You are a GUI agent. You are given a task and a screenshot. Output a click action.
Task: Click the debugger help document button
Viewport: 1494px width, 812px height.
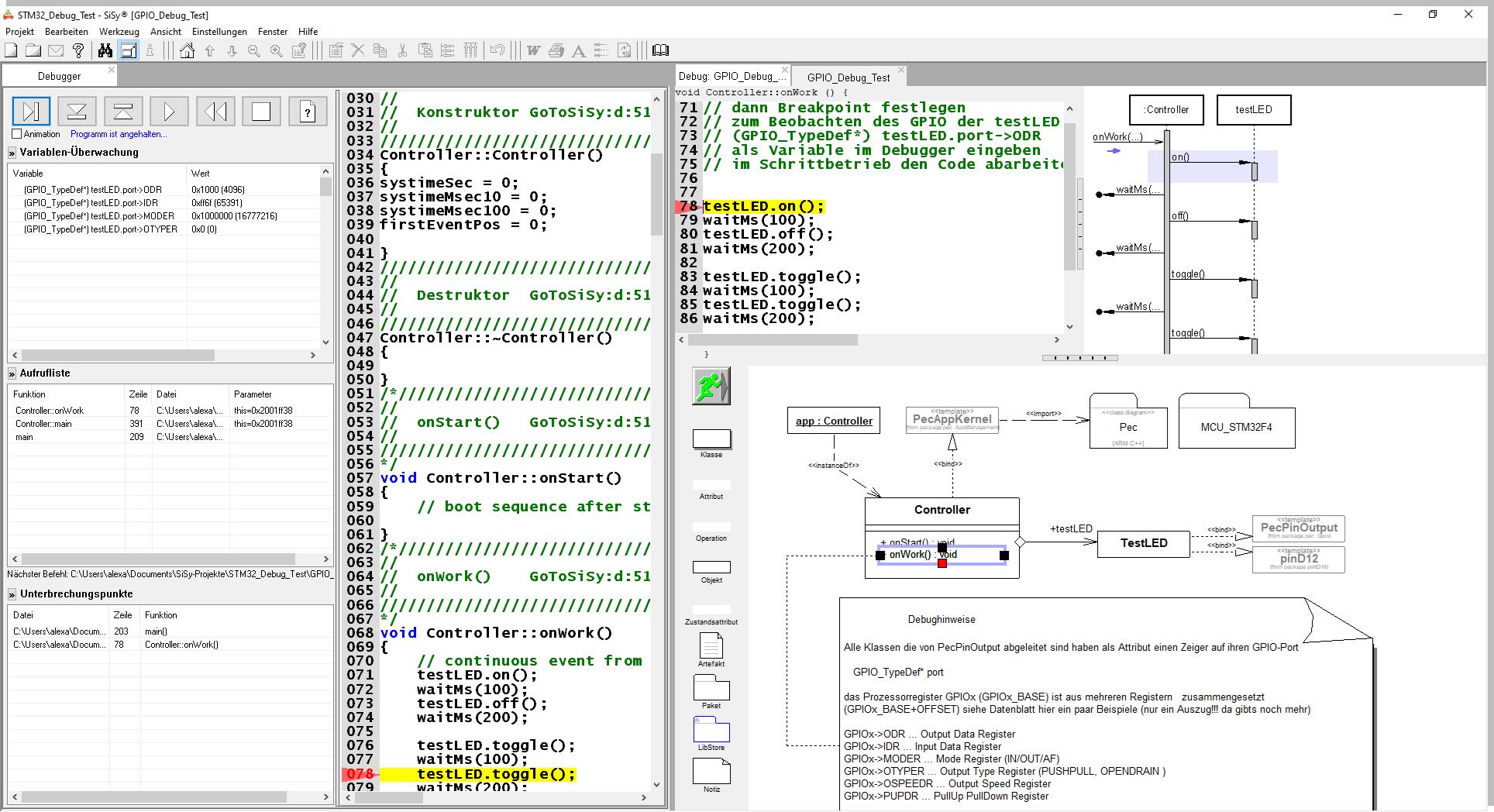[x=308, y=112]
